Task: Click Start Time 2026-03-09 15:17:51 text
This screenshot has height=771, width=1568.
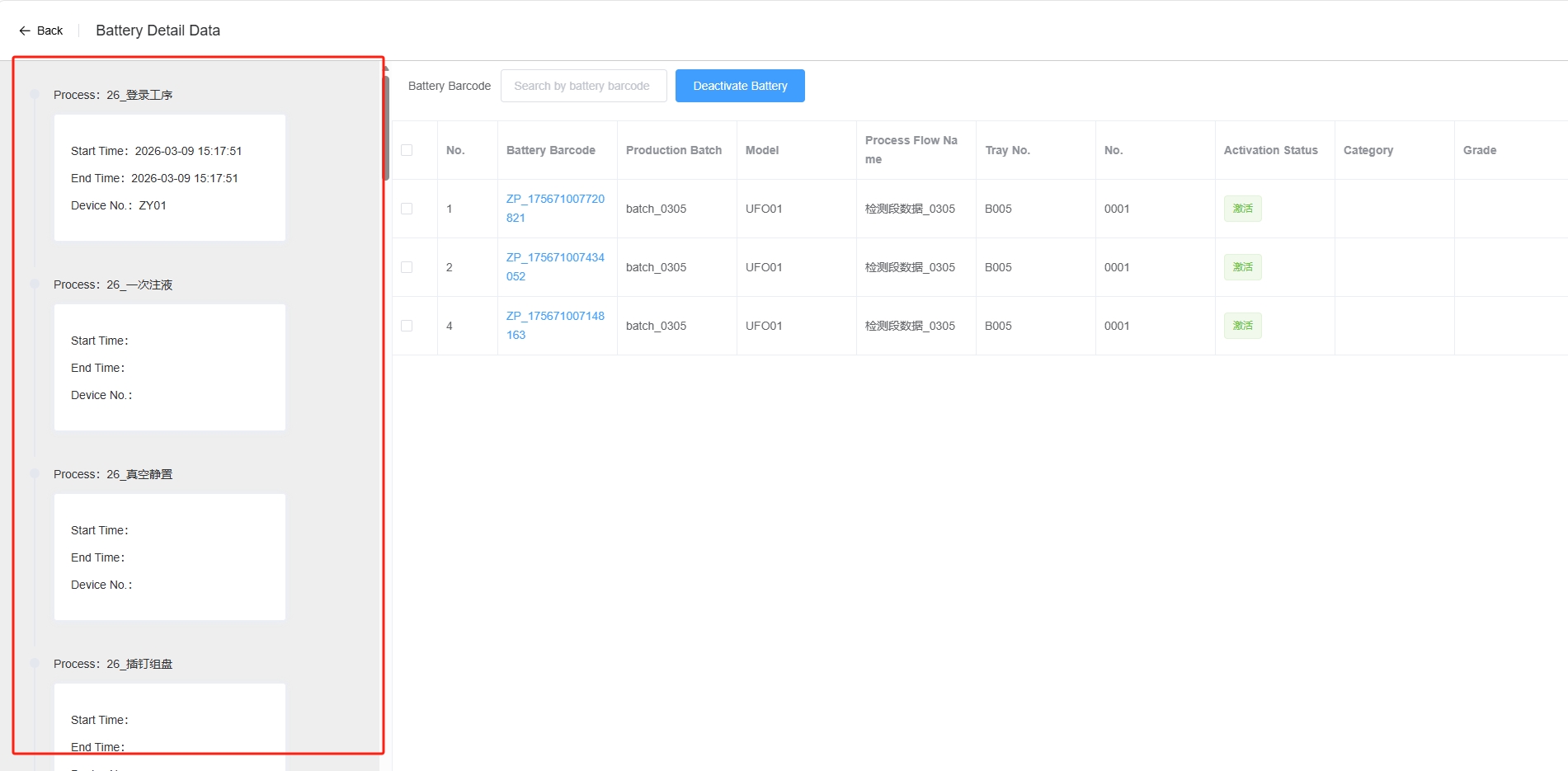Action: [157, 151]
